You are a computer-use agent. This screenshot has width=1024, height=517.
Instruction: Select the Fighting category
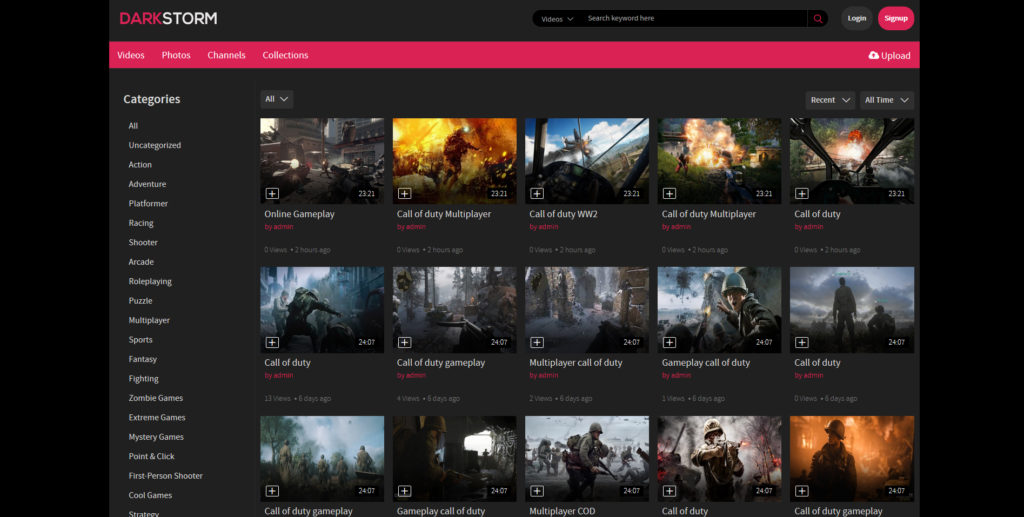tap(144, 379)
